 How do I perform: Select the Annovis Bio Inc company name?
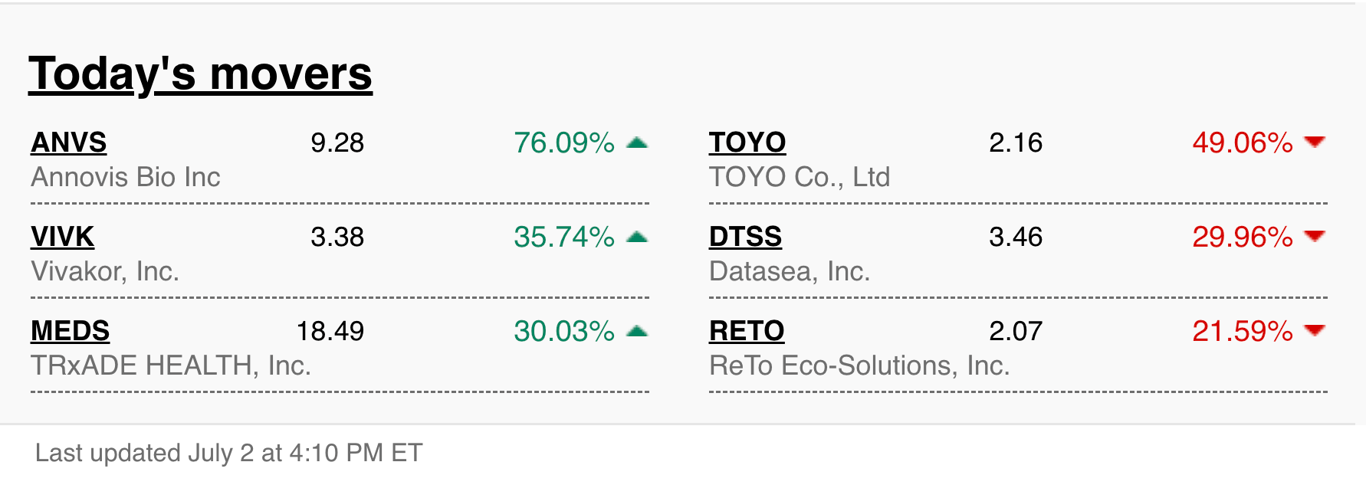(126, 178)
